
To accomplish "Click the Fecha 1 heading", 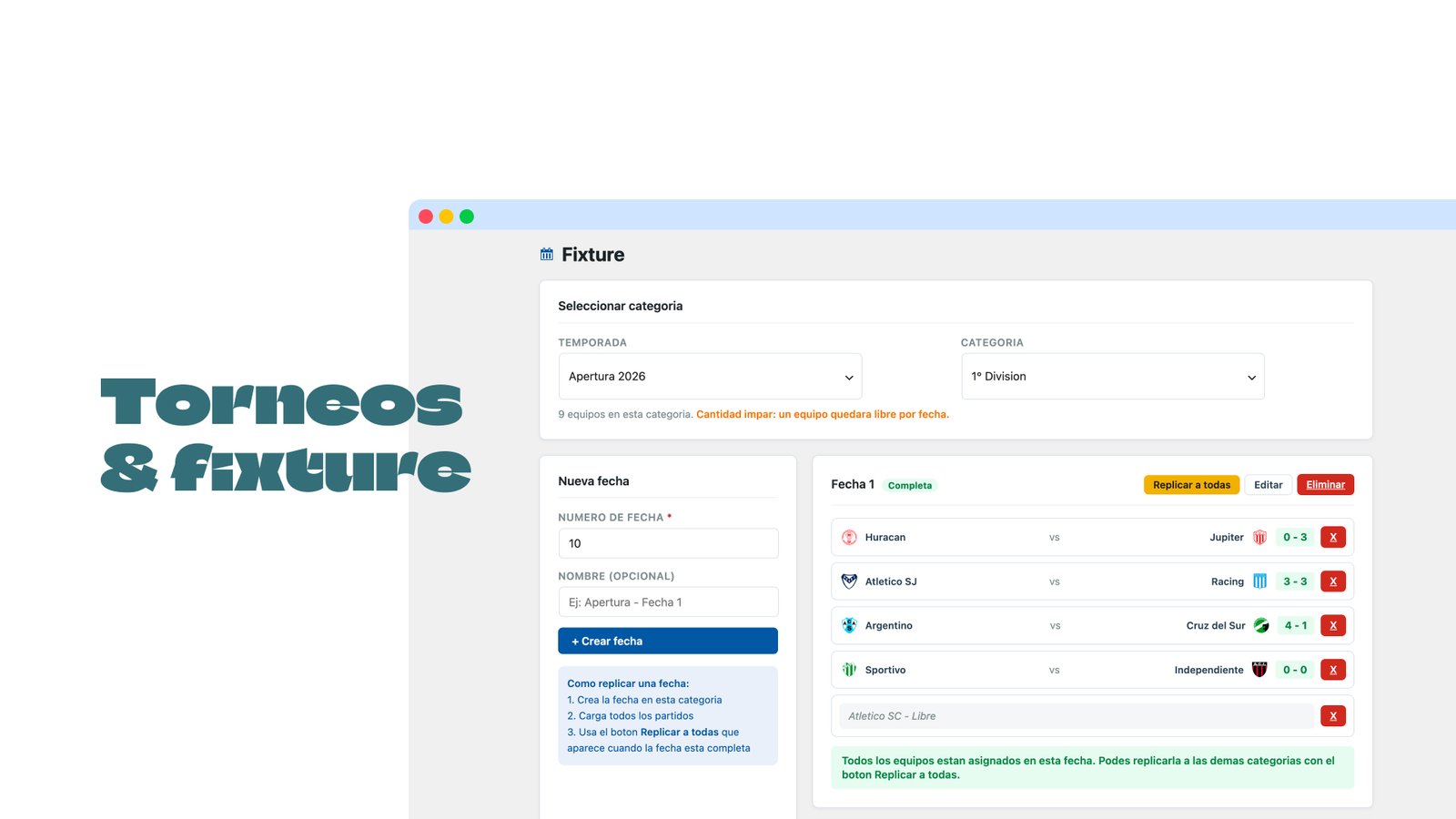I will (x=853, y=484).
